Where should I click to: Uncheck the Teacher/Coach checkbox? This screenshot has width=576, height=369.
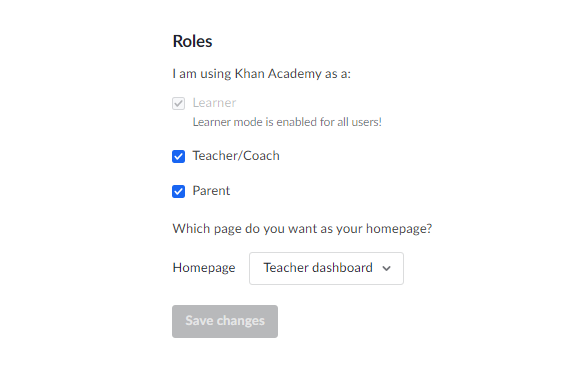click(179, 156)
